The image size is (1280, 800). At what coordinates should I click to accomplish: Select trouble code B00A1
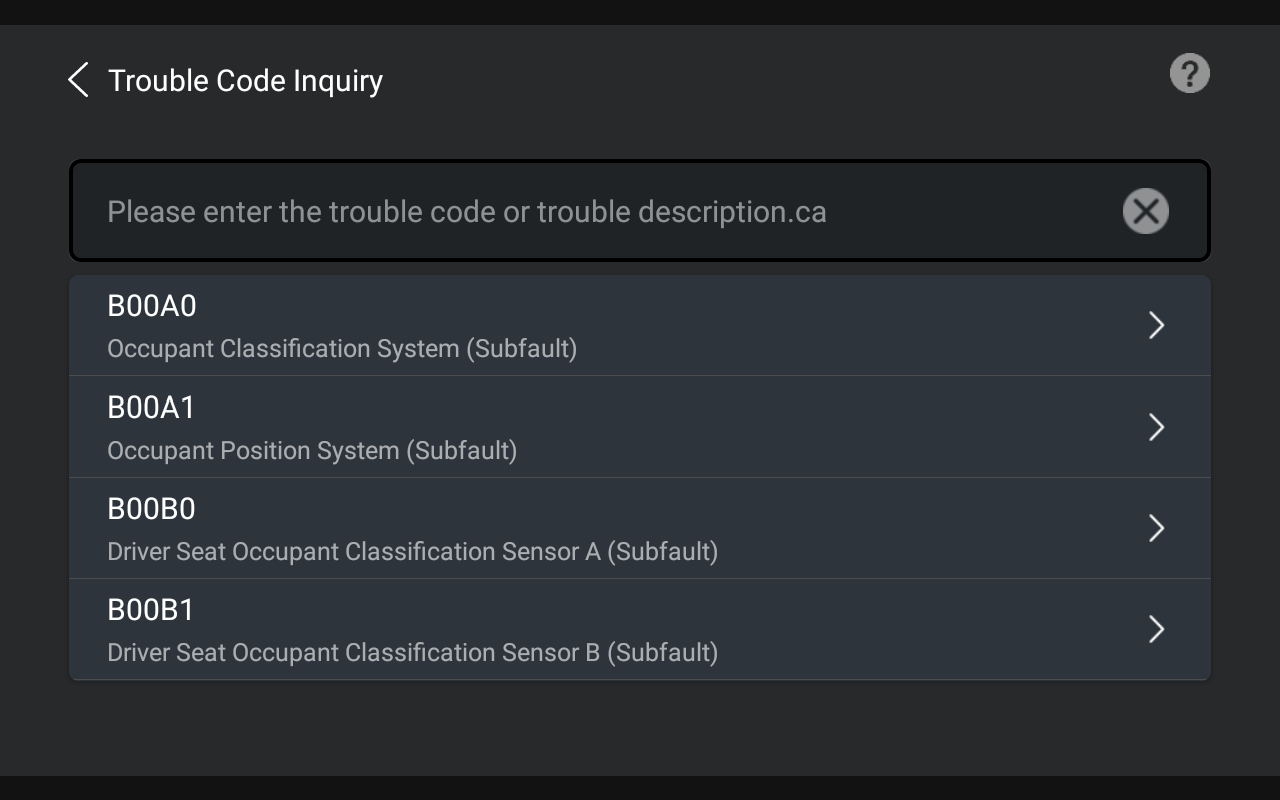(x=151, y=407)
